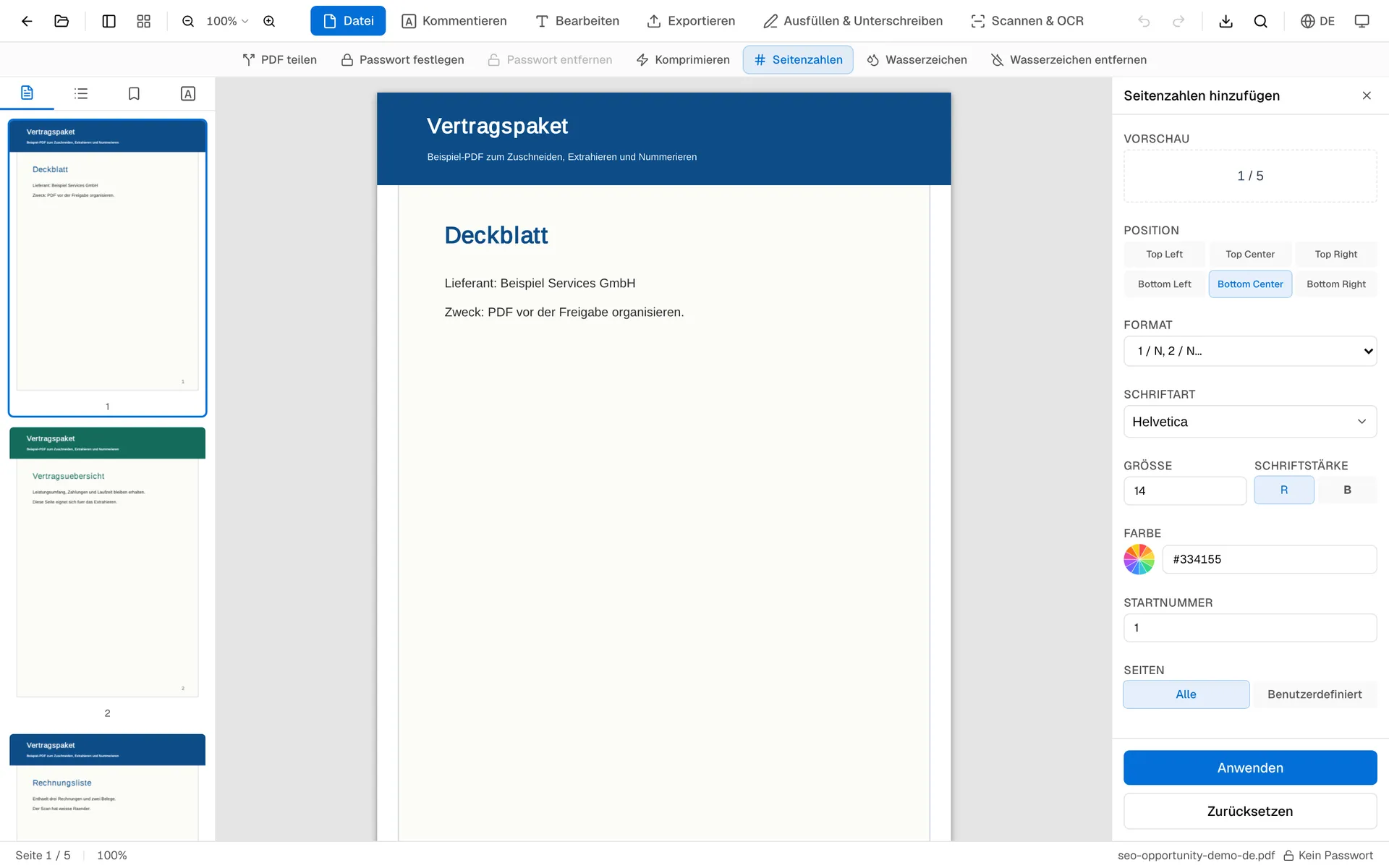The image size is (1389, 868).
Task: Toggle the sidebar panel icon
Action: pyautogui.click(x=109, y=21)
